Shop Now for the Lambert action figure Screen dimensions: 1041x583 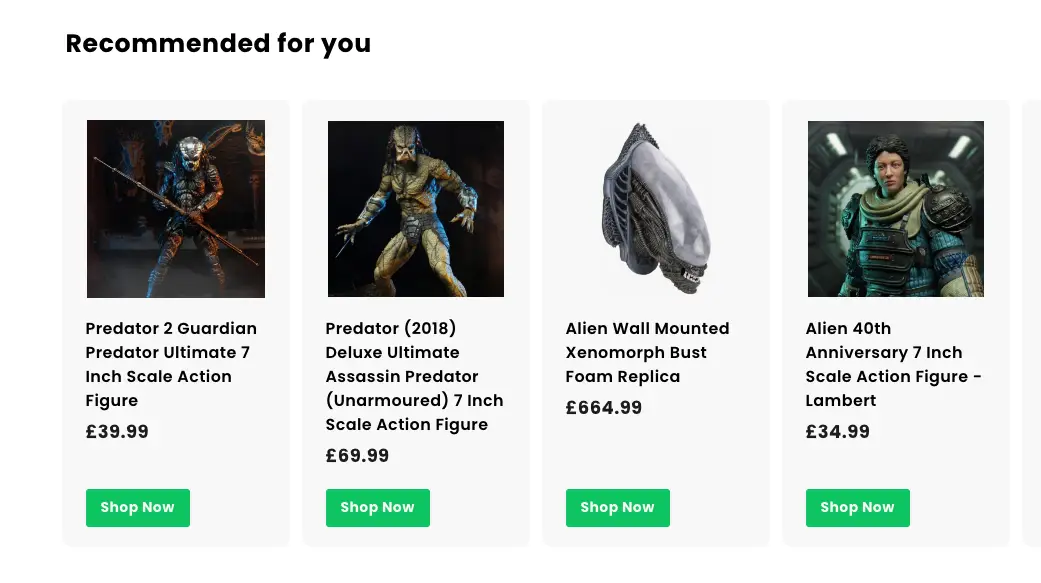click(x=858, y=508)
